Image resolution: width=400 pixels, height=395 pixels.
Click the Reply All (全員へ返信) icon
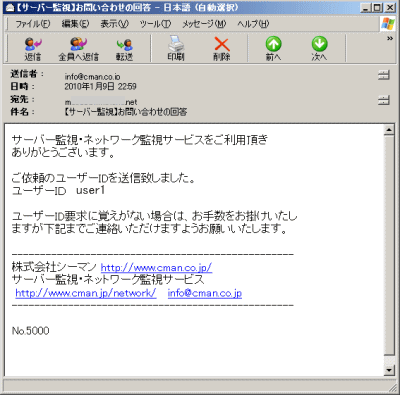(79, 49)
